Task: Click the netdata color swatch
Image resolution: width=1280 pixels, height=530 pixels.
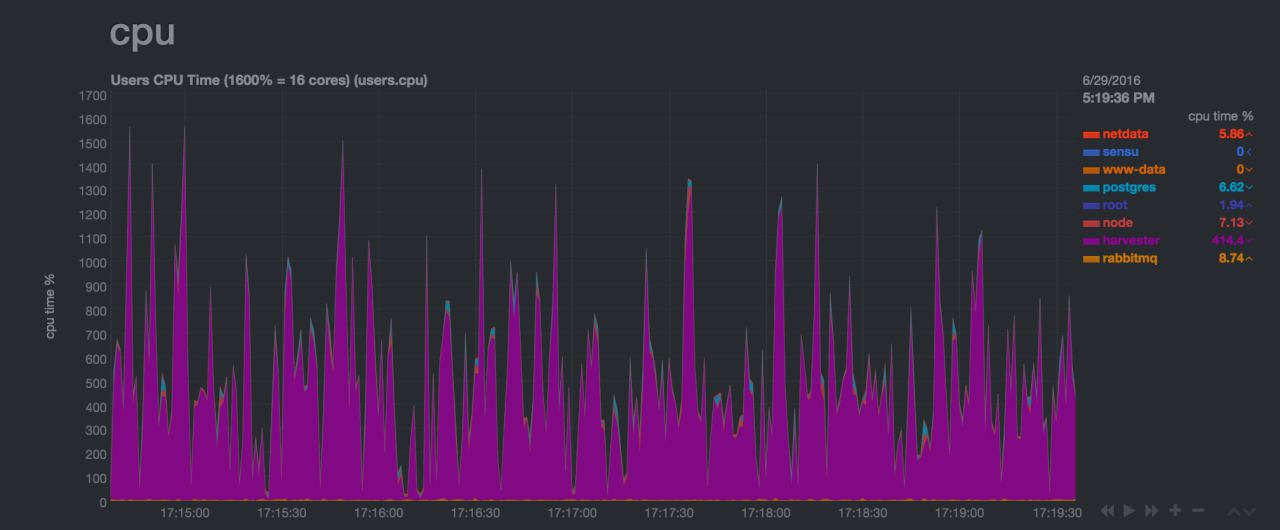Action: (x=1091, y=135)
